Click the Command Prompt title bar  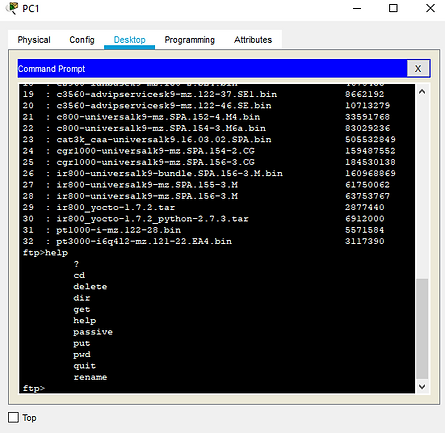click(x=212, y=68)
